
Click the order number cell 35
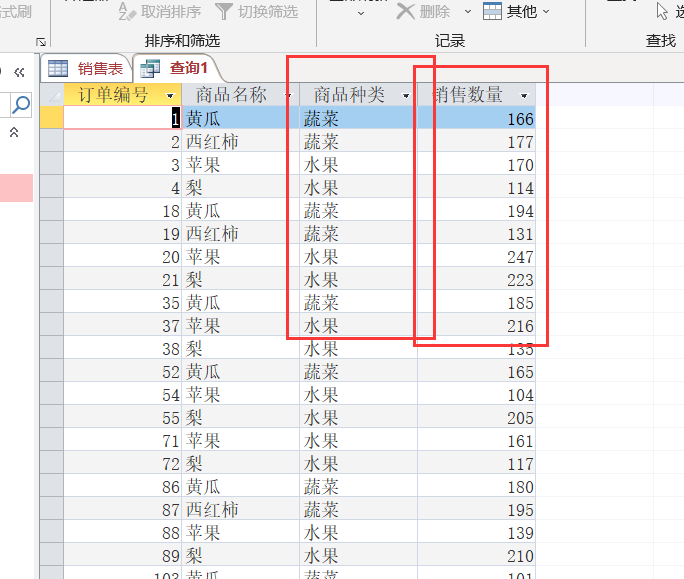click(123, 303)
